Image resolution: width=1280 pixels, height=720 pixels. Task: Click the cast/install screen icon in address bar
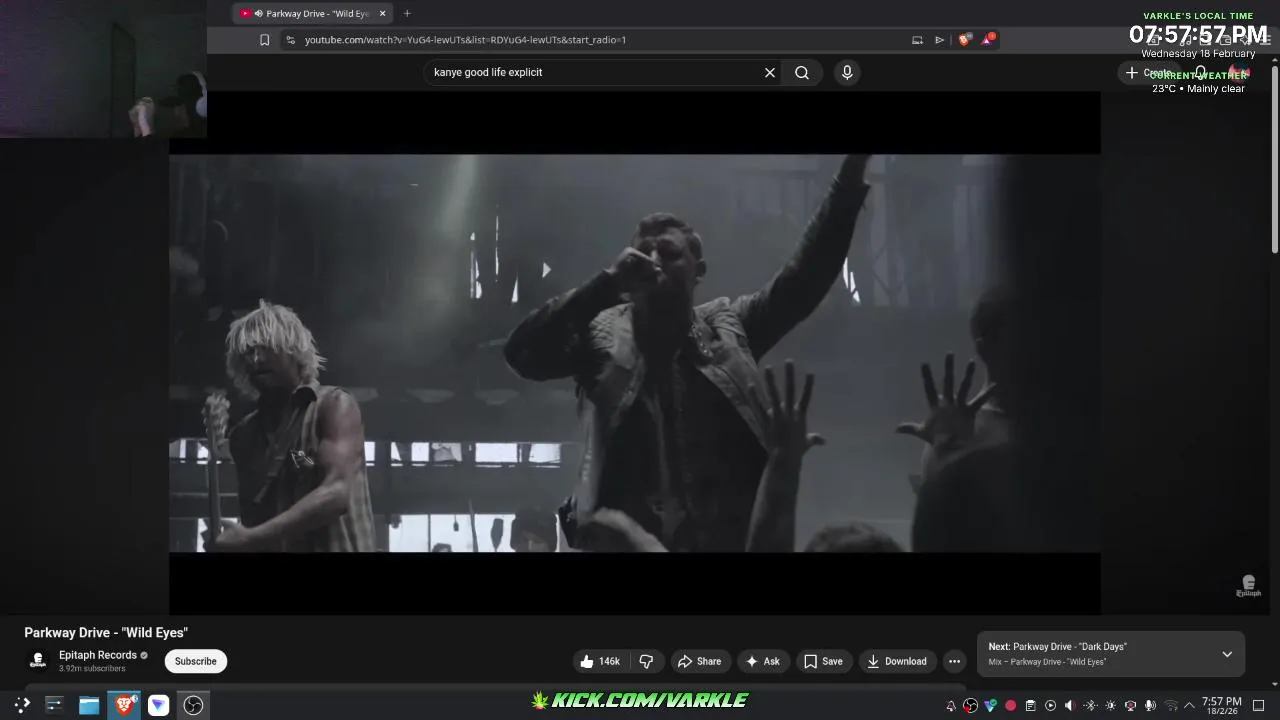coord(917,40)
